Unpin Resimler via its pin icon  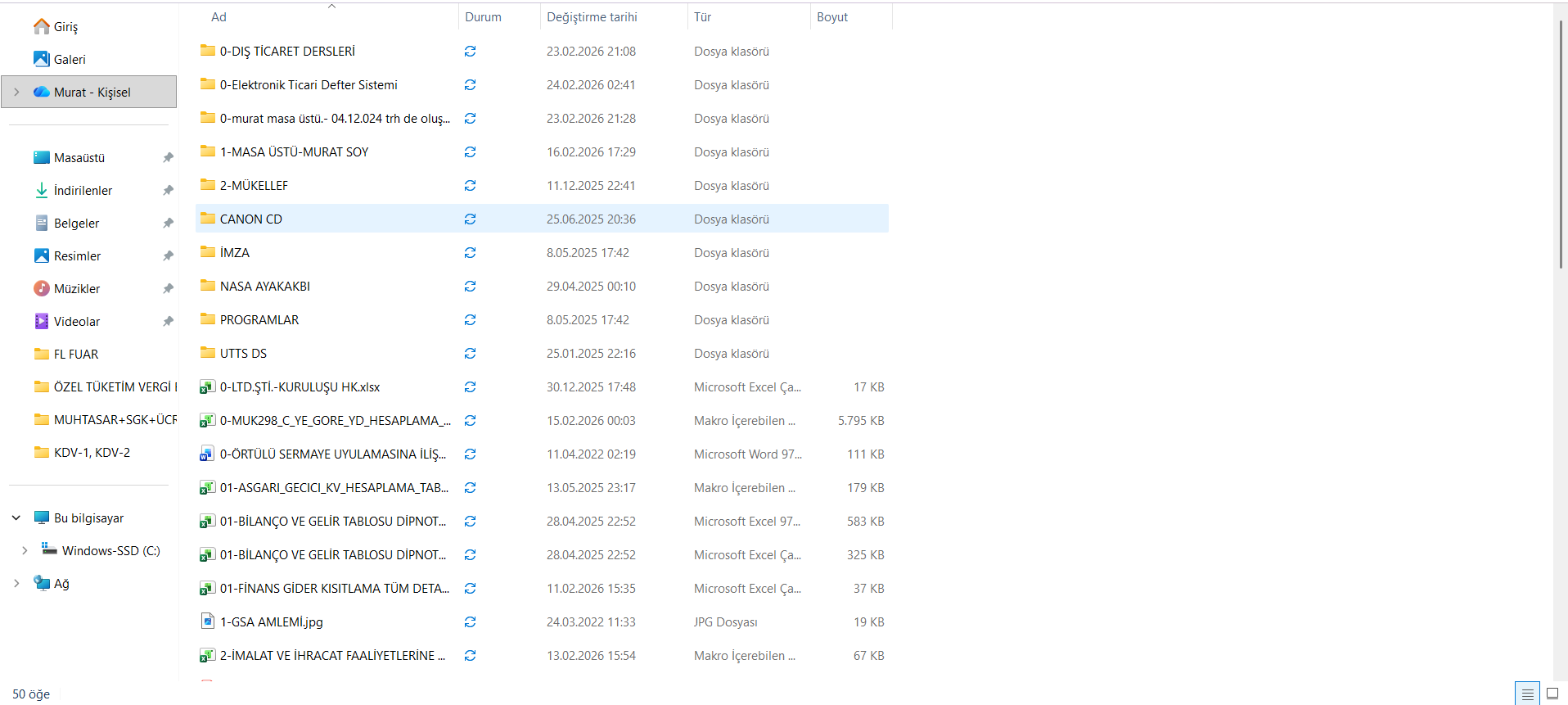point(168,255)
